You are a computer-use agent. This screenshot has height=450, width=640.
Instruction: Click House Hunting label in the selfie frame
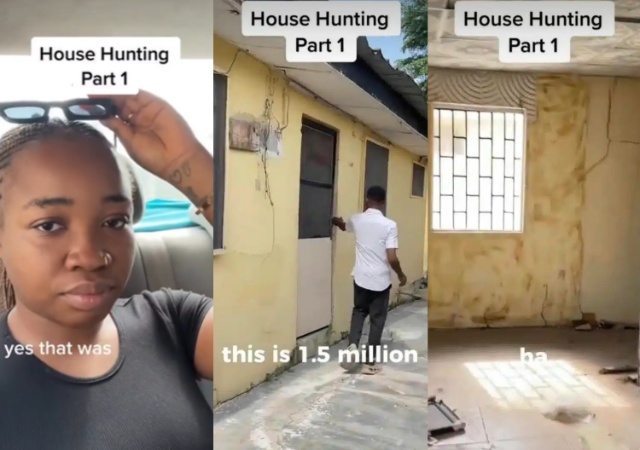coord(105,66)
